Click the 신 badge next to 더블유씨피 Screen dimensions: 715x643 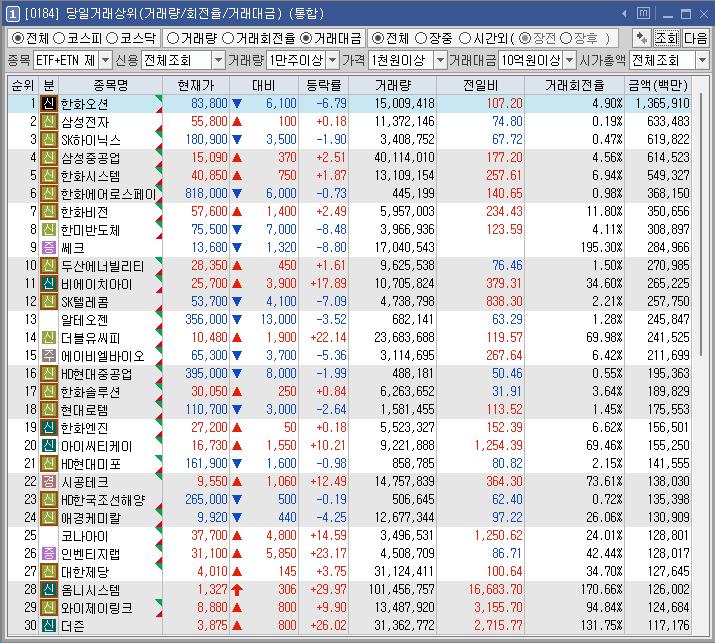48,337
